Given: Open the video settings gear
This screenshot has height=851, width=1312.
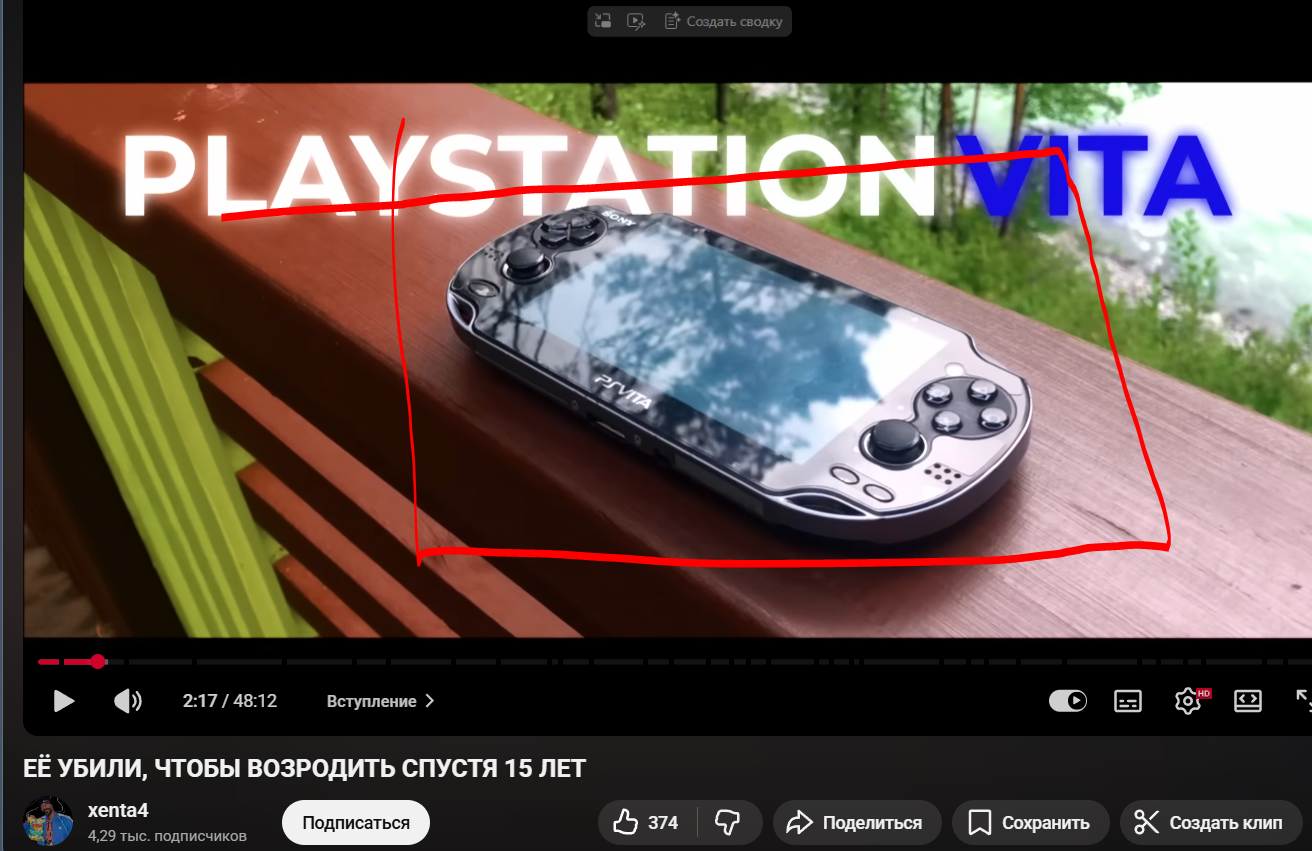Looking at the screenshot, I should (x=1188, y=701).
